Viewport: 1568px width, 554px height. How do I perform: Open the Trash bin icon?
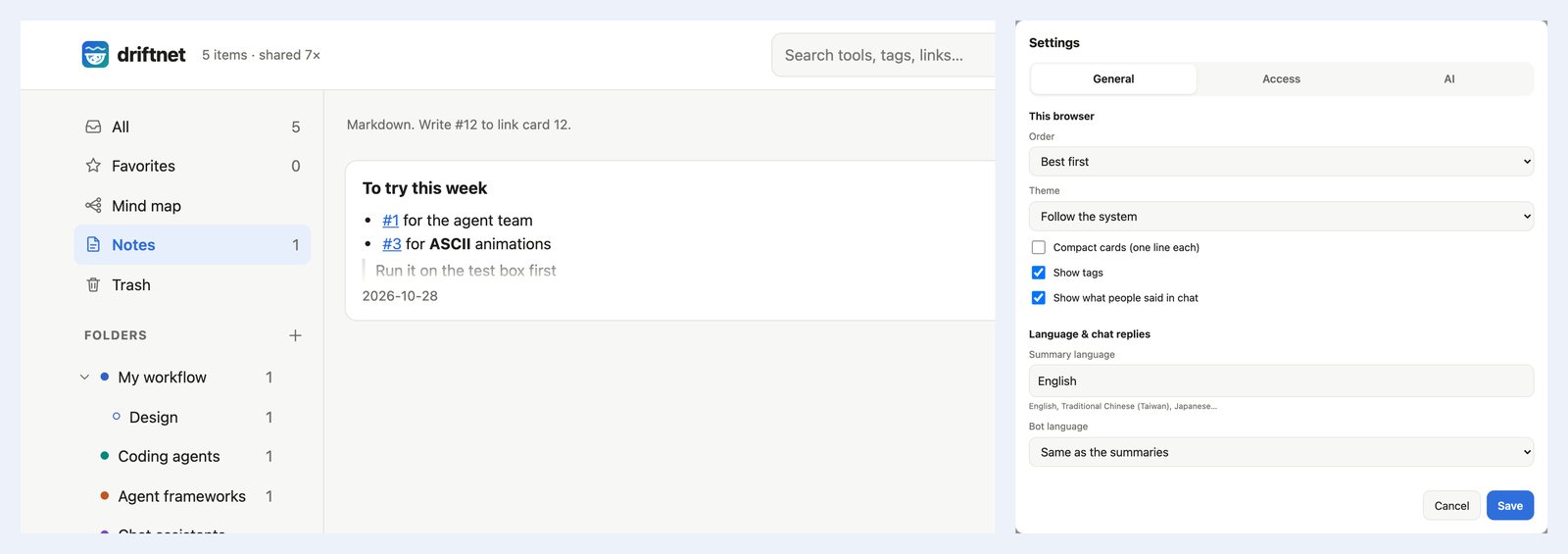[x=93, y=284]
